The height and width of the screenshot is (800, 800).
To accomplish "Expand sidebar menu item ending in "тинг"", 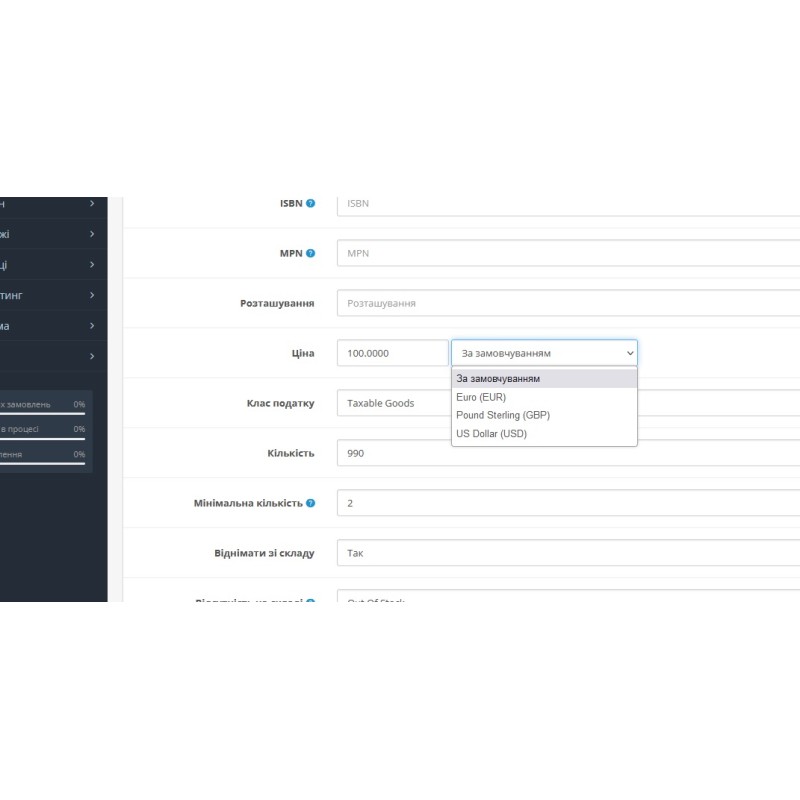I will click(x=50, y=295).
